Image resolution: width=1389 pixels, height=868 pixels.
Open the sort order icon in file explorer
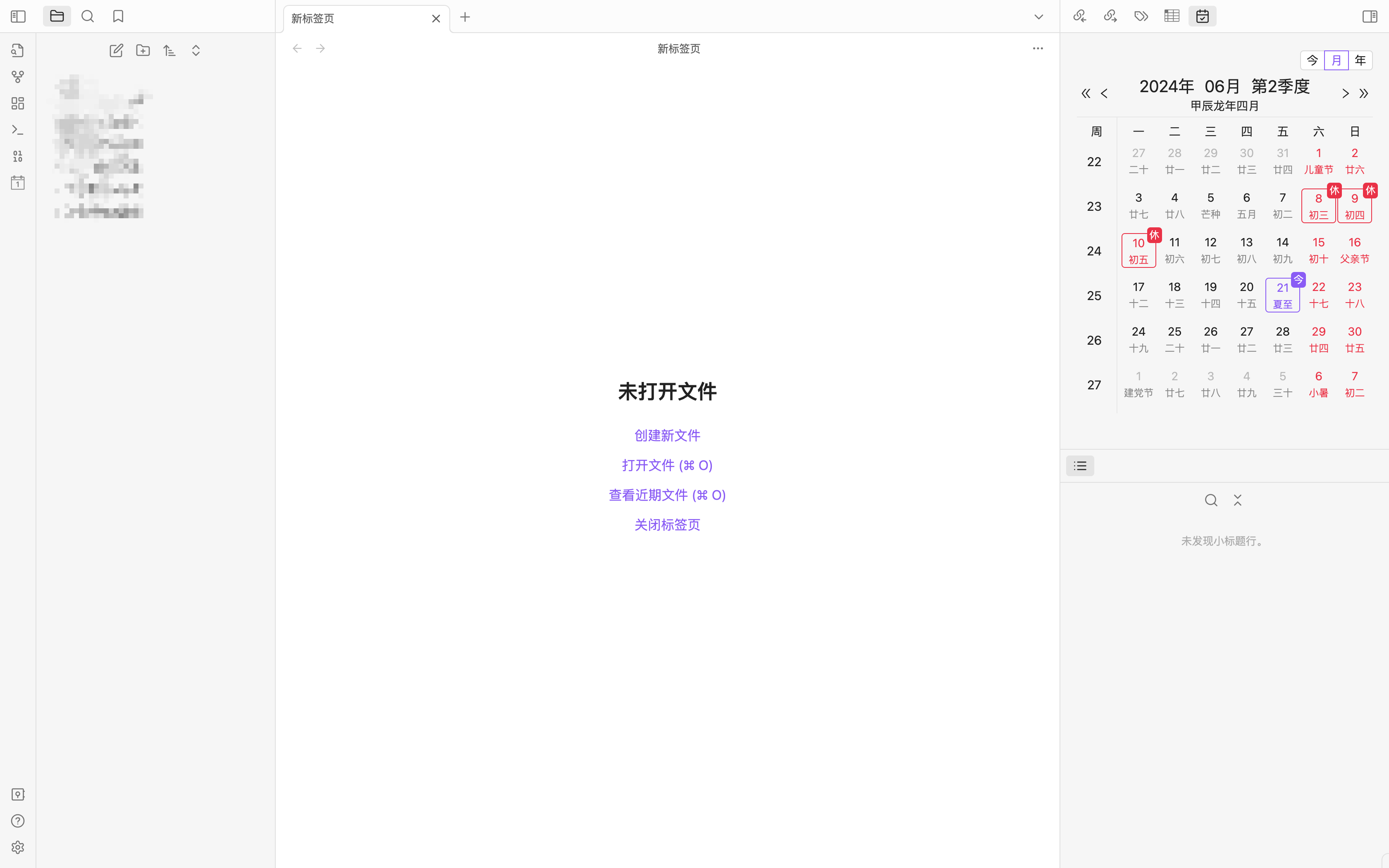point(169,50)
